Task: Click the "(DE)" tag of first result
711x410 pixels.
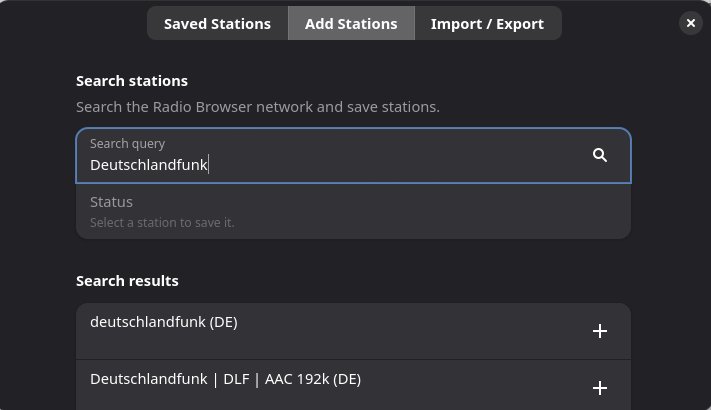Action: click(223, 322)
